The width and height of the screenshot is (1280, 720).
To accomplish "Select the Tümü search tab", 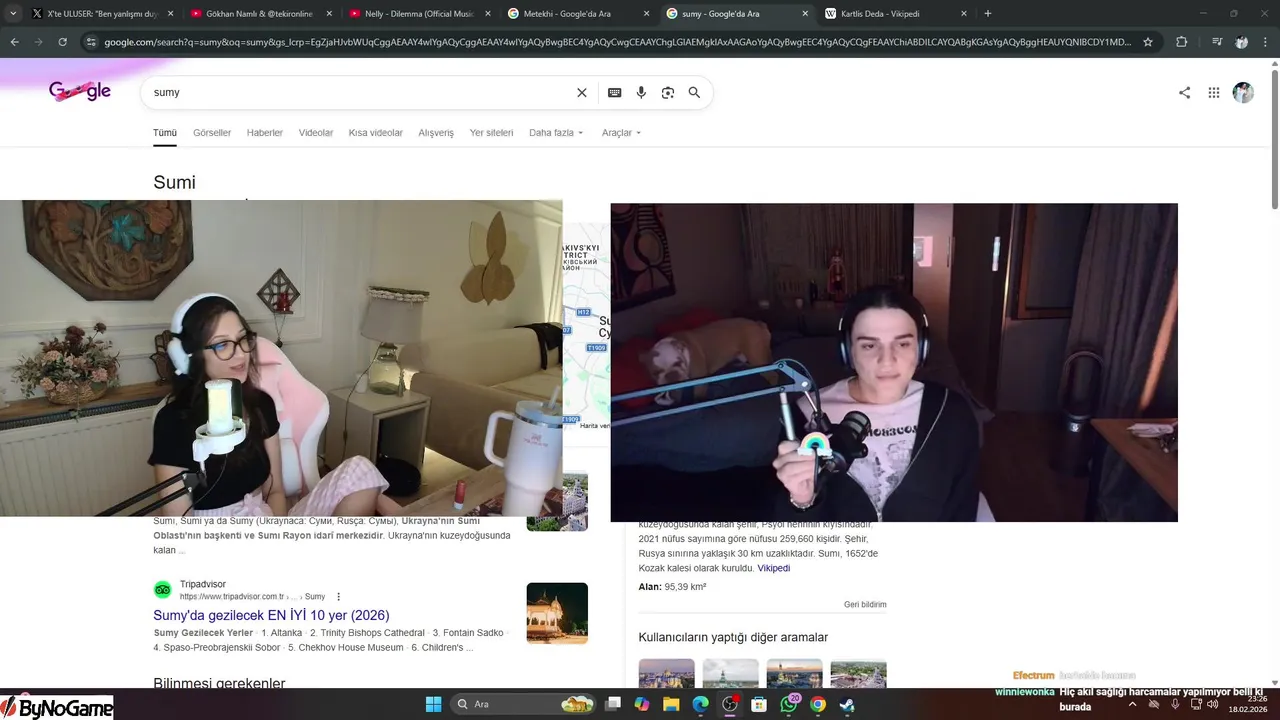I will click(x=165, y=133).
